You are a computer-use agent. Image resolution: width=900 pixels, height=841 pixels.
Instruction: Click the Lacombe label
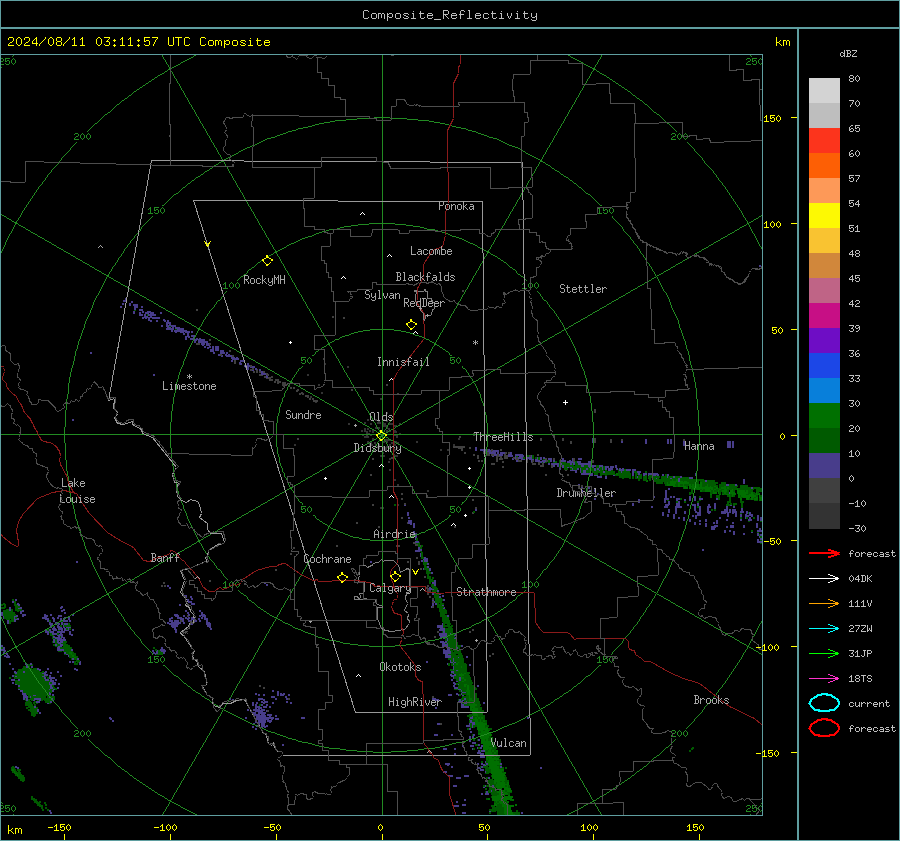[x=431, y=251]
